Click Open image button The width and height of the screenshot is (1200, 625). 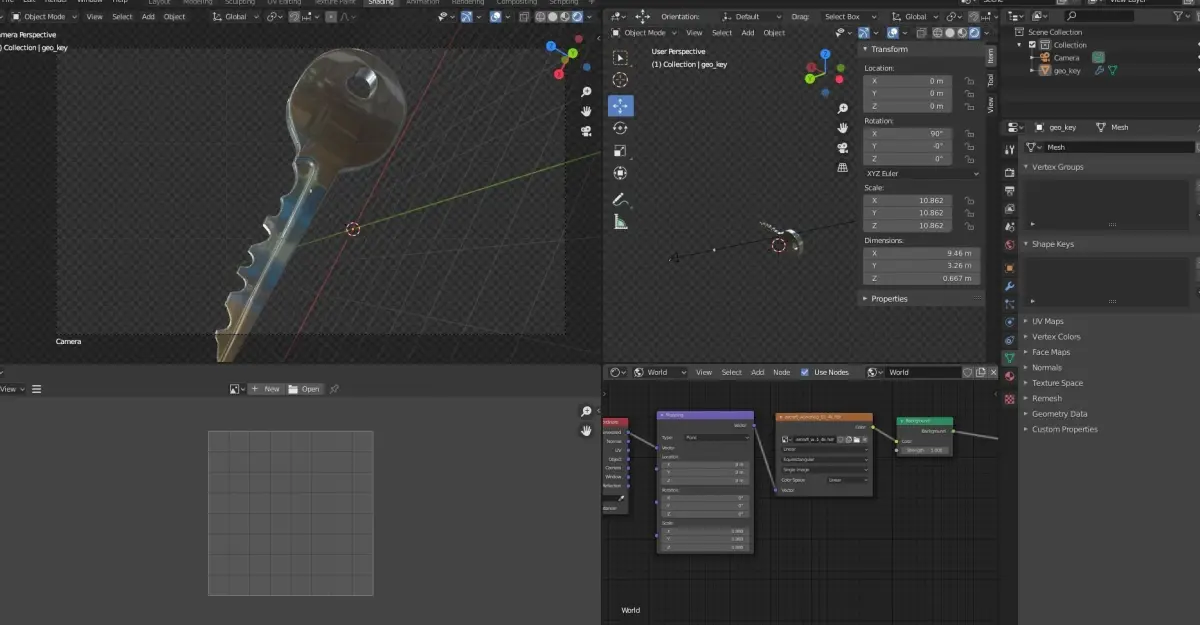point(305,389)
